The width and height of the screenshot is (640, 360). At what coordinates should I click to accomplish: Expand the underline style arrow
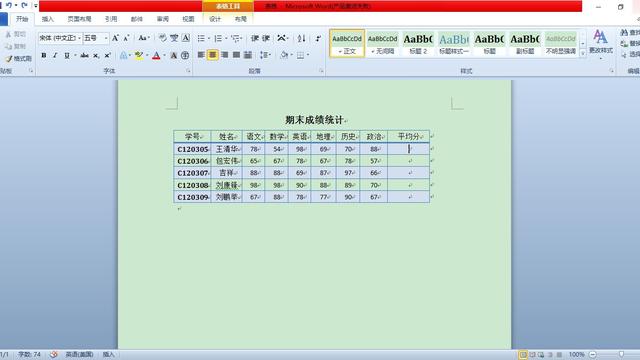click(76, 55)
